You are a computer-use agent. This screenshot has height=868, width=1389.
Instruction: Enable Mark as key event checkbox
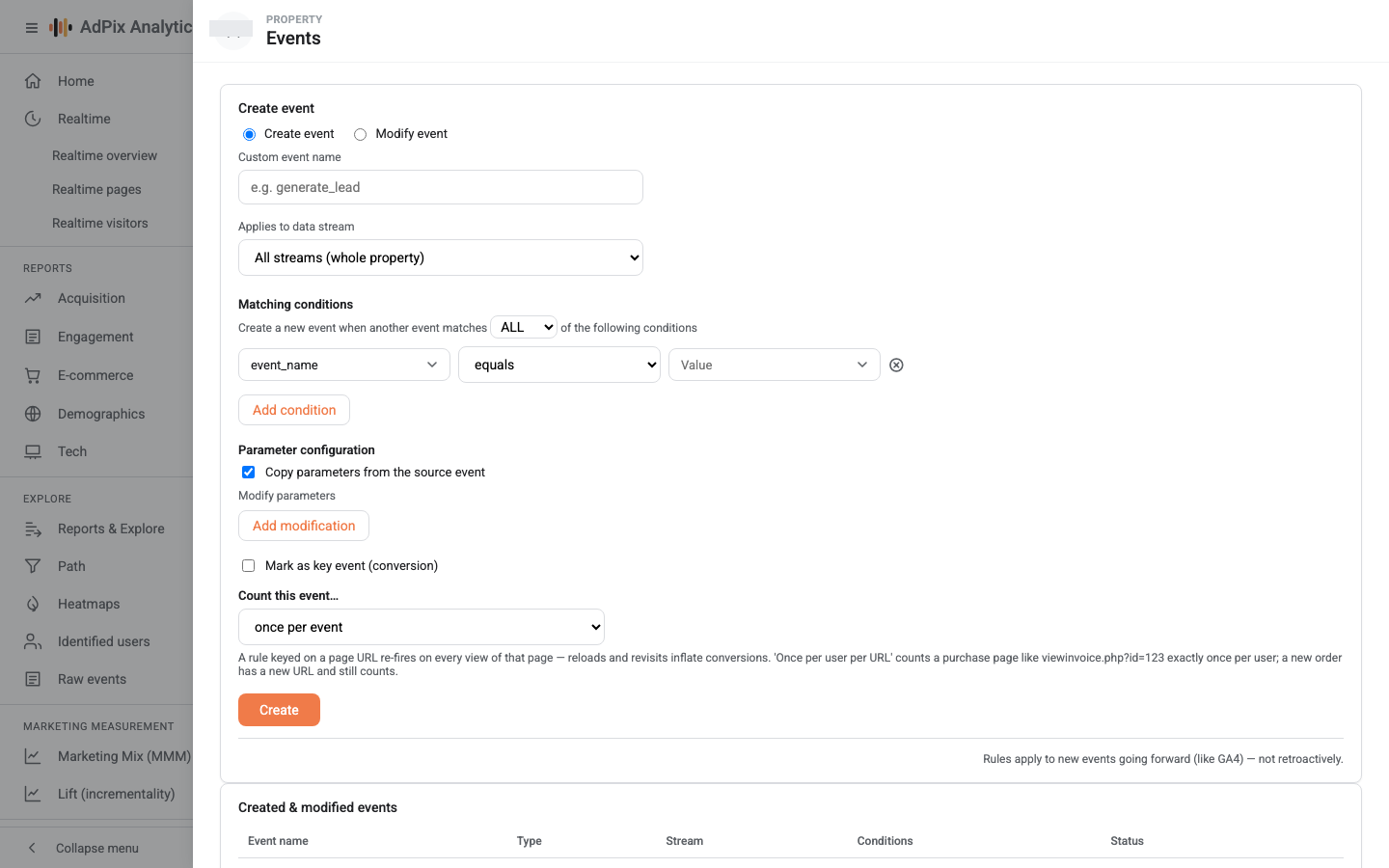248,565
